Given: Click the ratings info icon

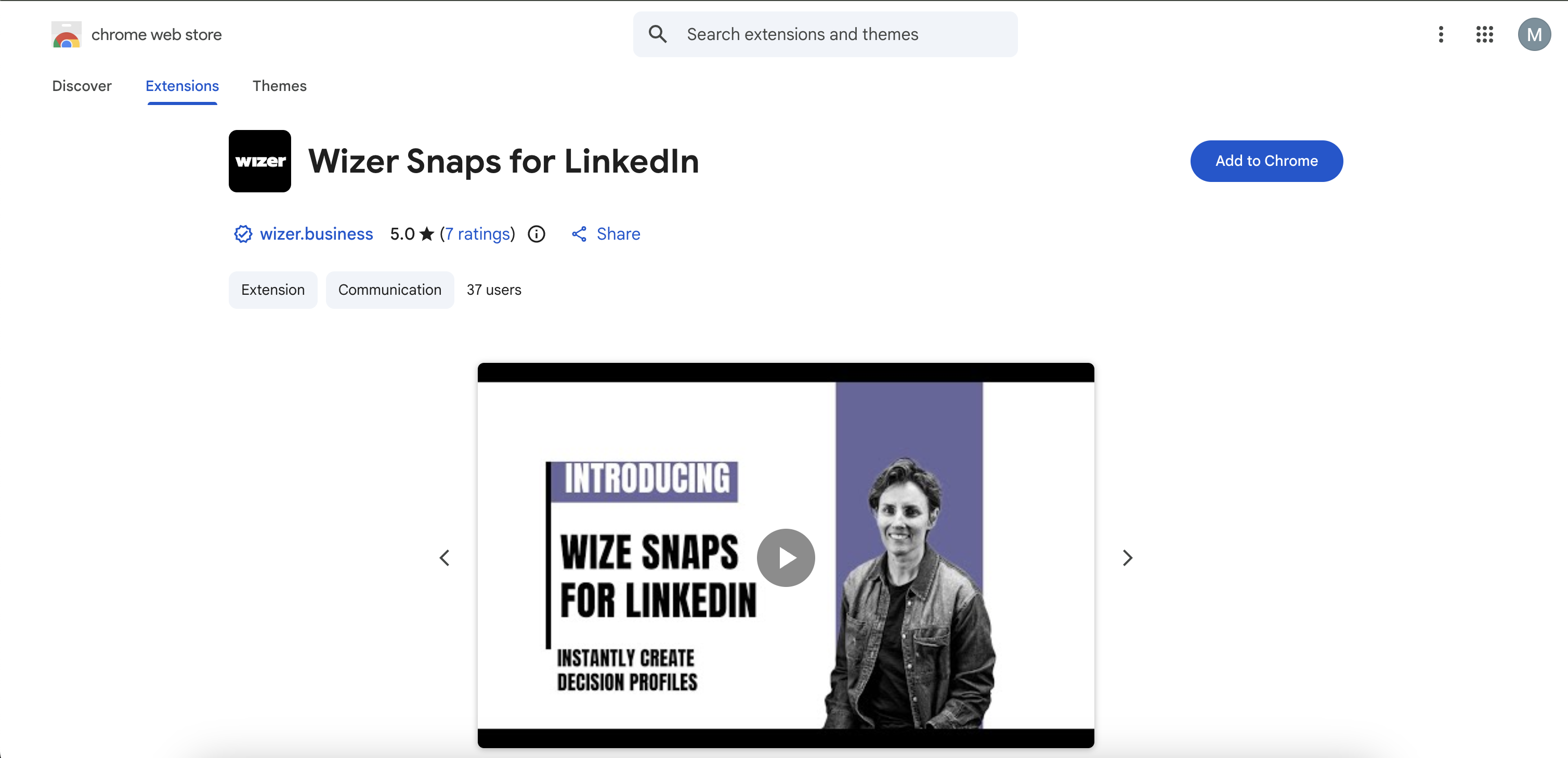Looking at the screenshot, I should 536,234.
